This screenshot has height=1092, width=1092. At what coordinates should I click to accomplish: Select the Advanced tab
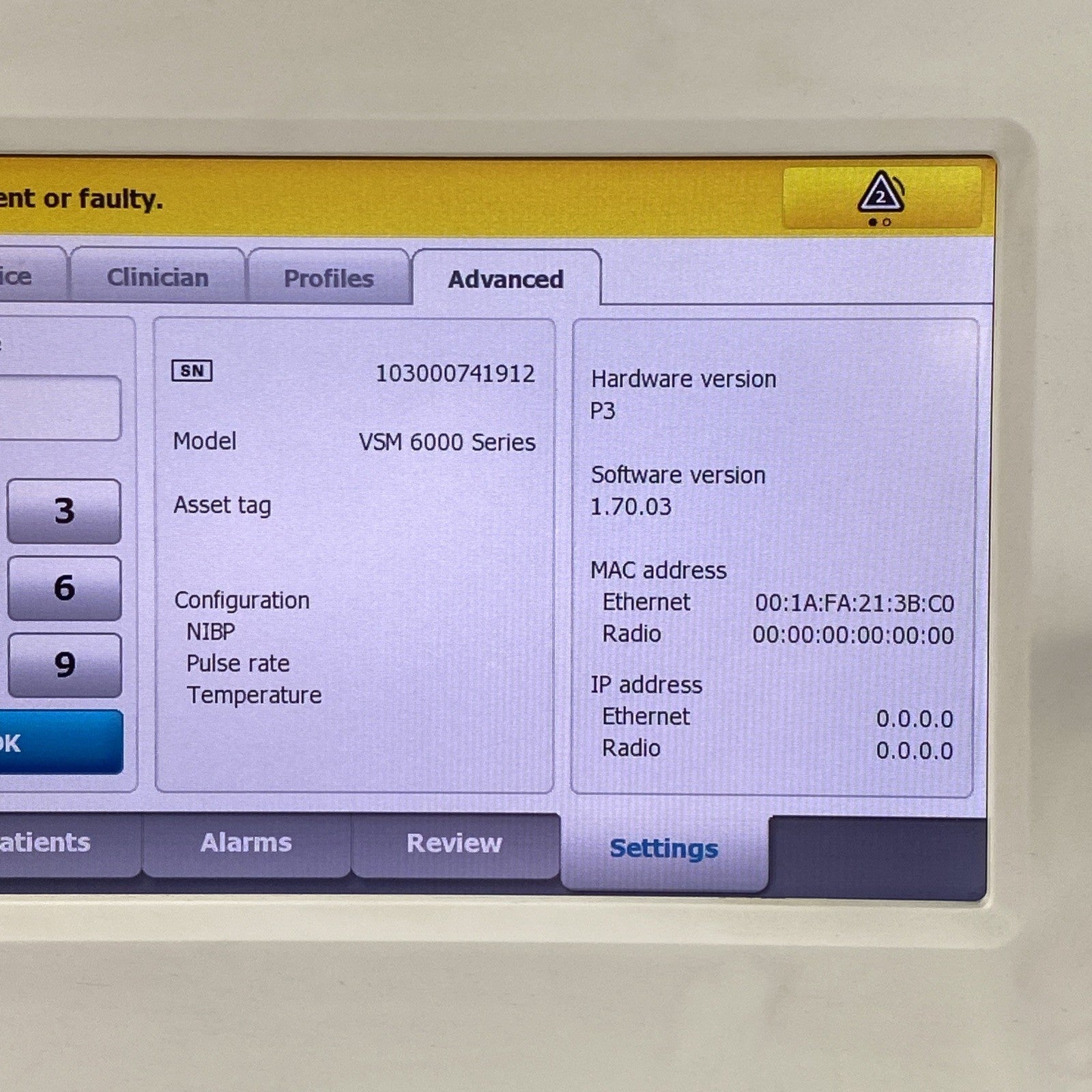tap(506, 278)
